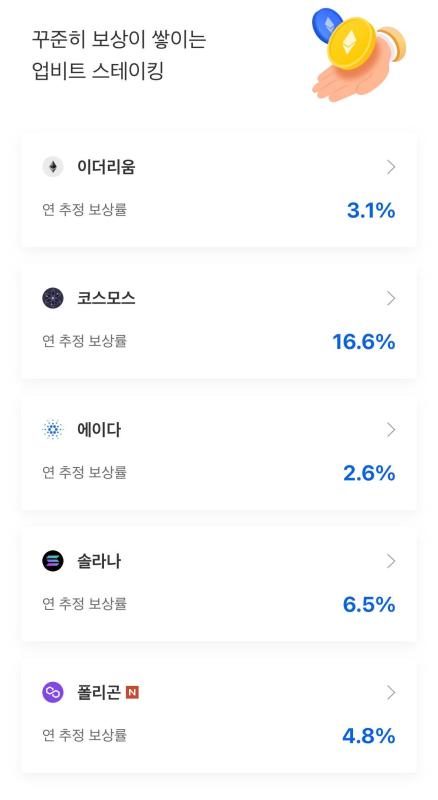The width and height of the screenshot is (438, 800).
Task: Open the 솔라나 staking title
Action: 99,561
